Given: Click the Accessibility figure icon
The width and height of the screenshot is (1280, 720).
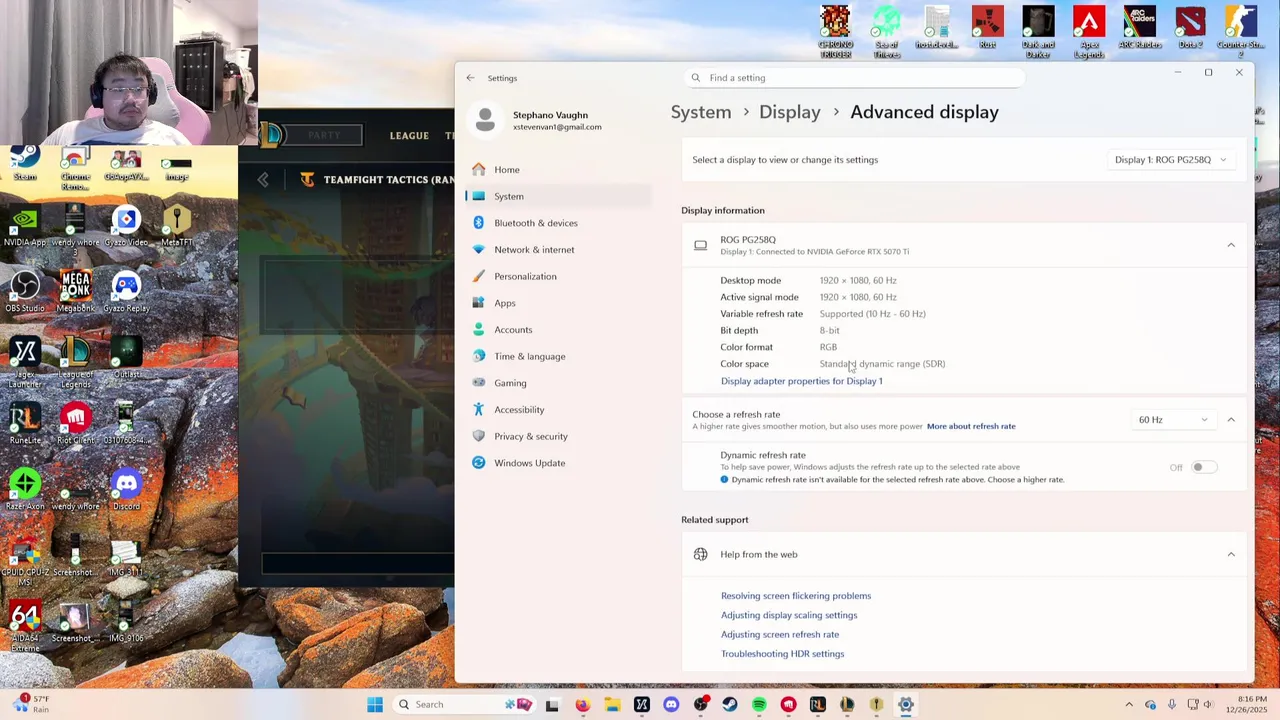Looking at the screenshot, I should coord(479,410).
